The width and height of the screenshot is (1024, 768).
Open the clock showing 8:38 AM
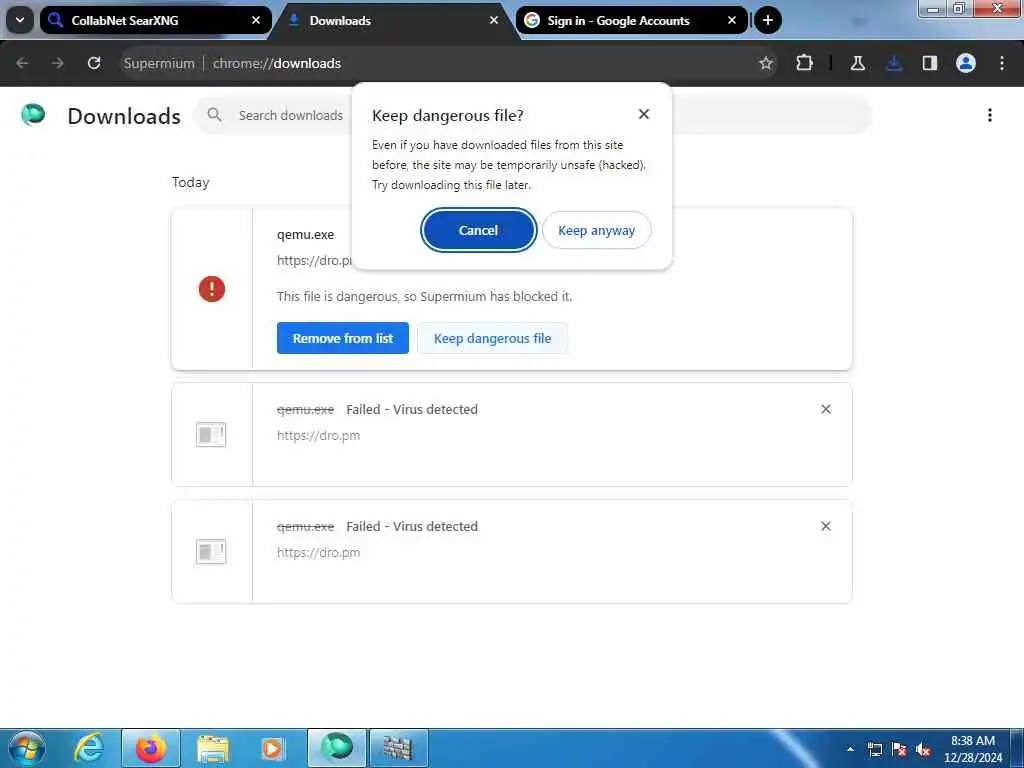pos(973,749)
